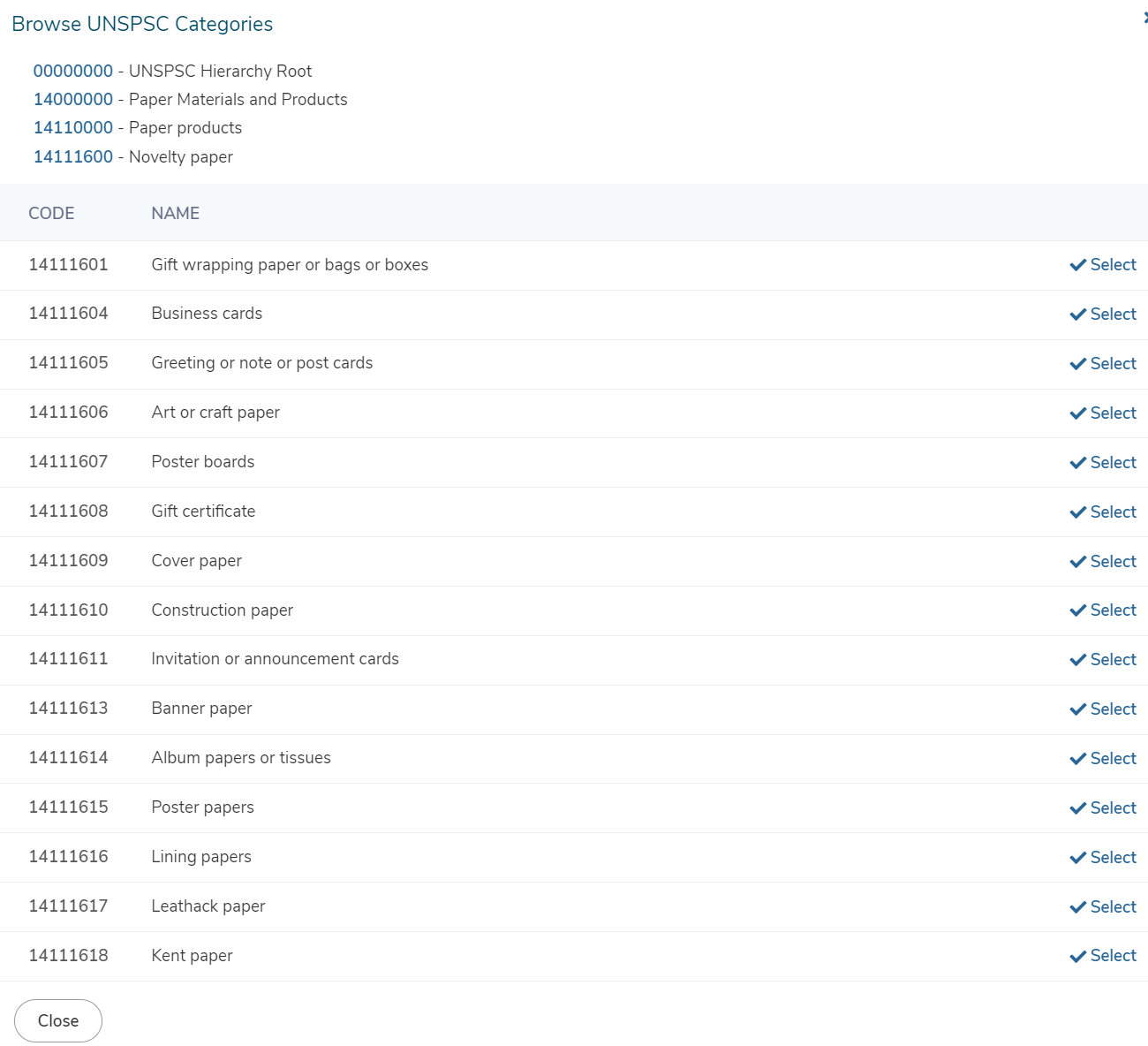Choose Select for Business cards
This screenshot has width=1148, height=1046.
[x=1103, y=315]
